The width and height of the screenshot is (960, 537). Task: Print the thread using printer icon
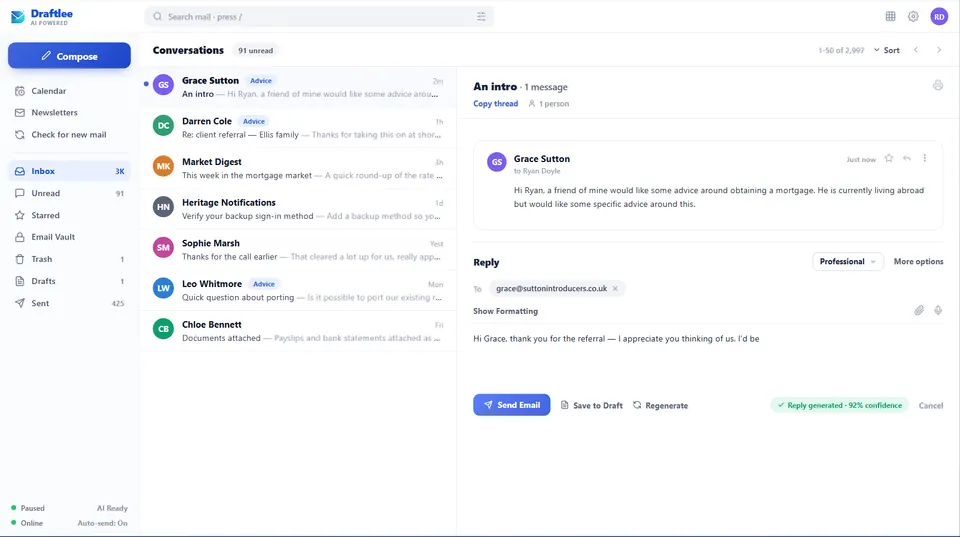pos(937,85)
